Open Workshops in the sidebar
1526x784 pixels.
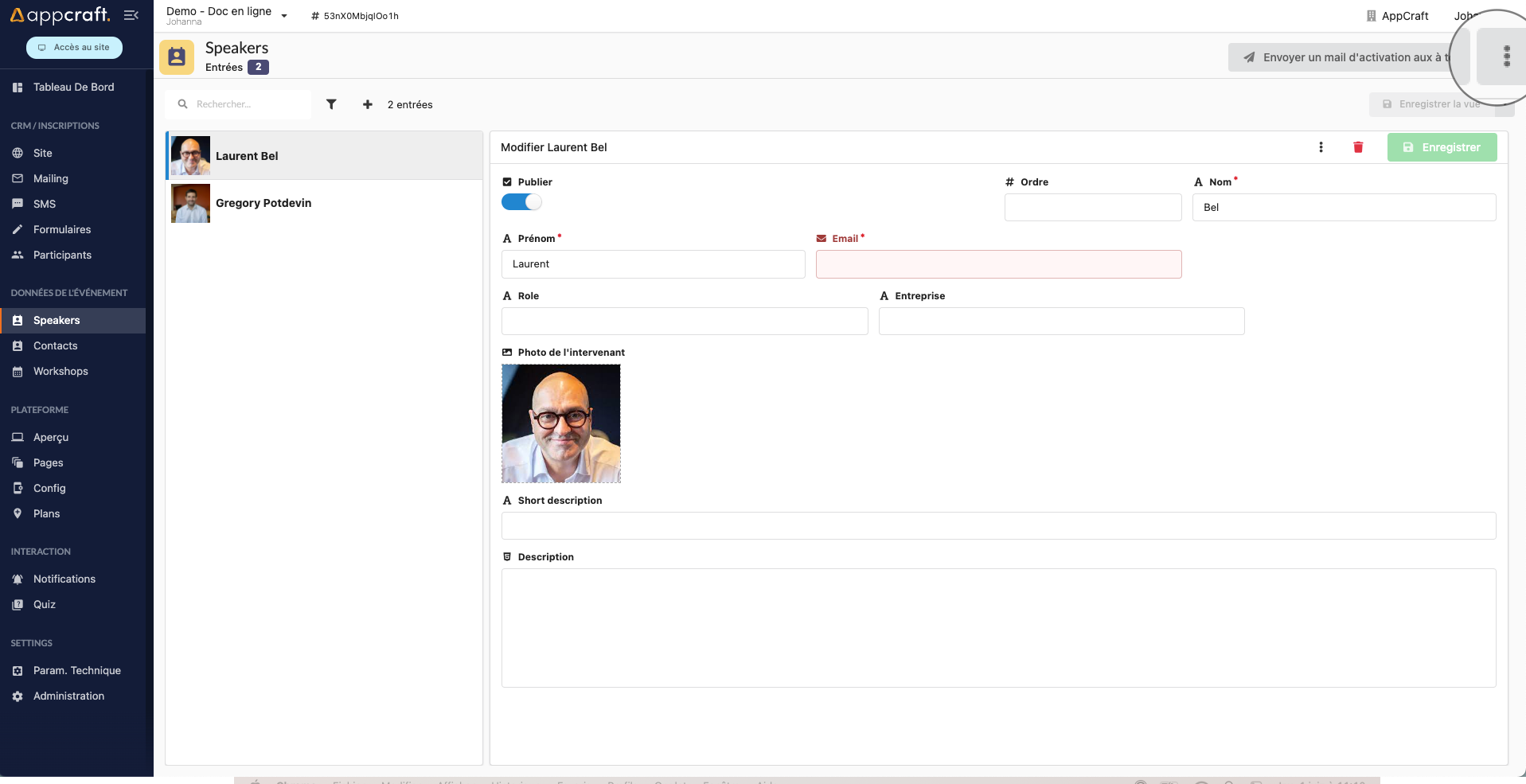click(x=60, y=372)
